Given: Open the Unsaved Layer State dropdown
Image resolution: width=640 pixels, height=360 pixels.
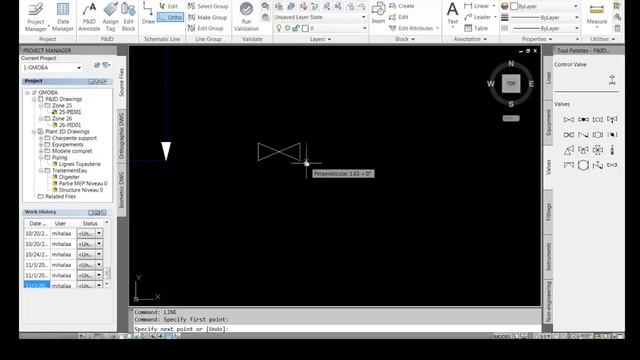Looking at the screenshot, I should coord(319,17).
